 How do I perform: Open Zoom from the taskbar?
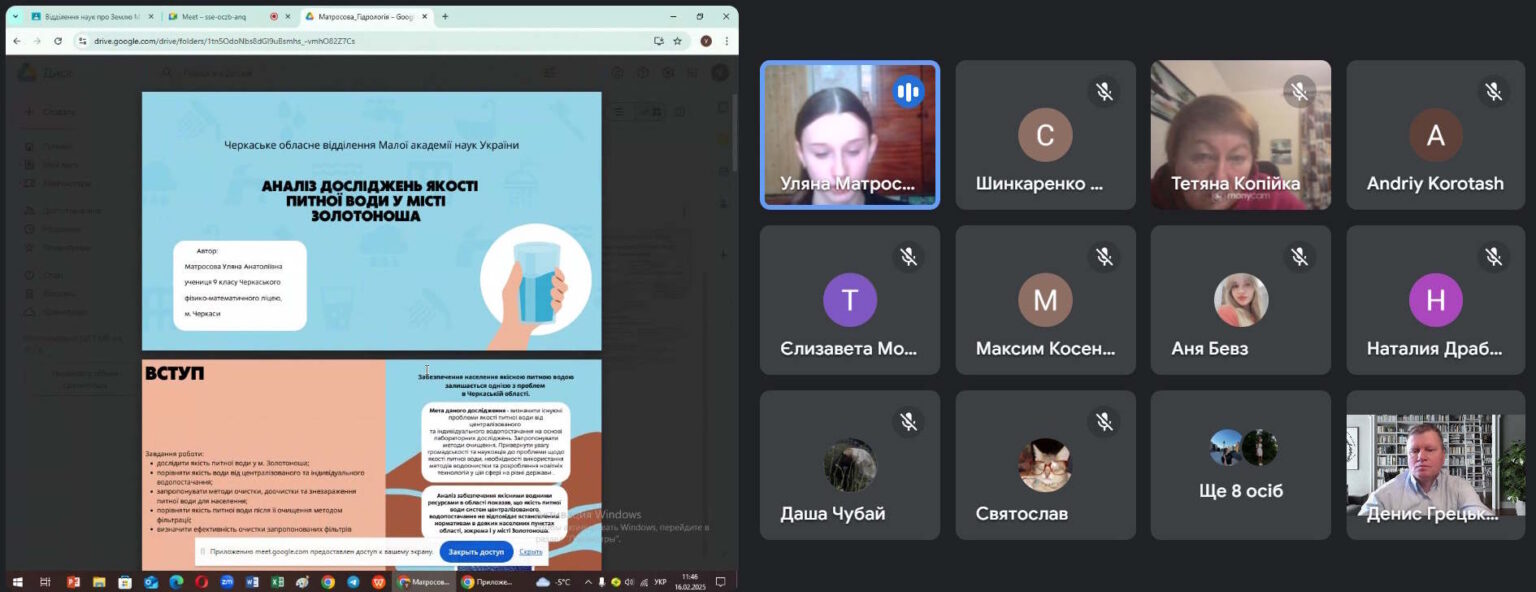227,582
